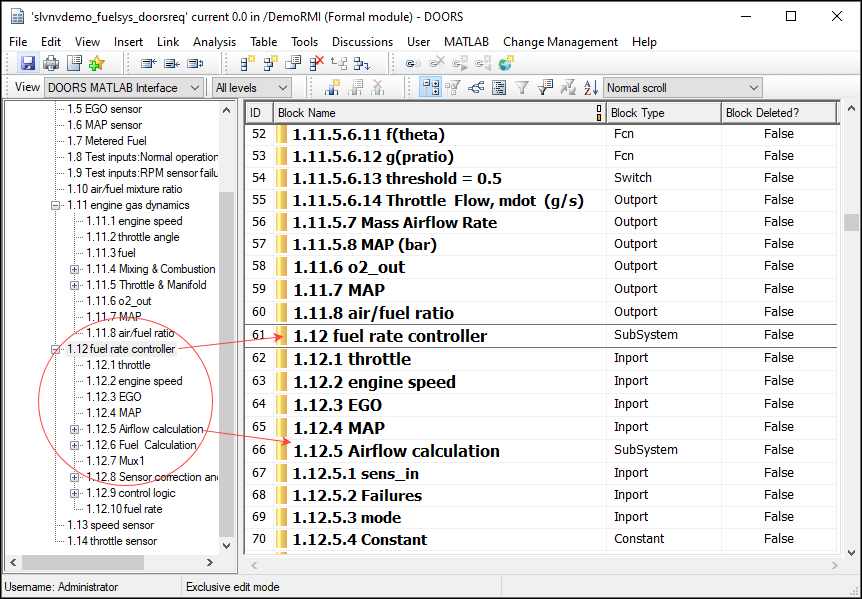Click the Block Deleted? column header
Viewport: 862px width, 599px height.
778,113
